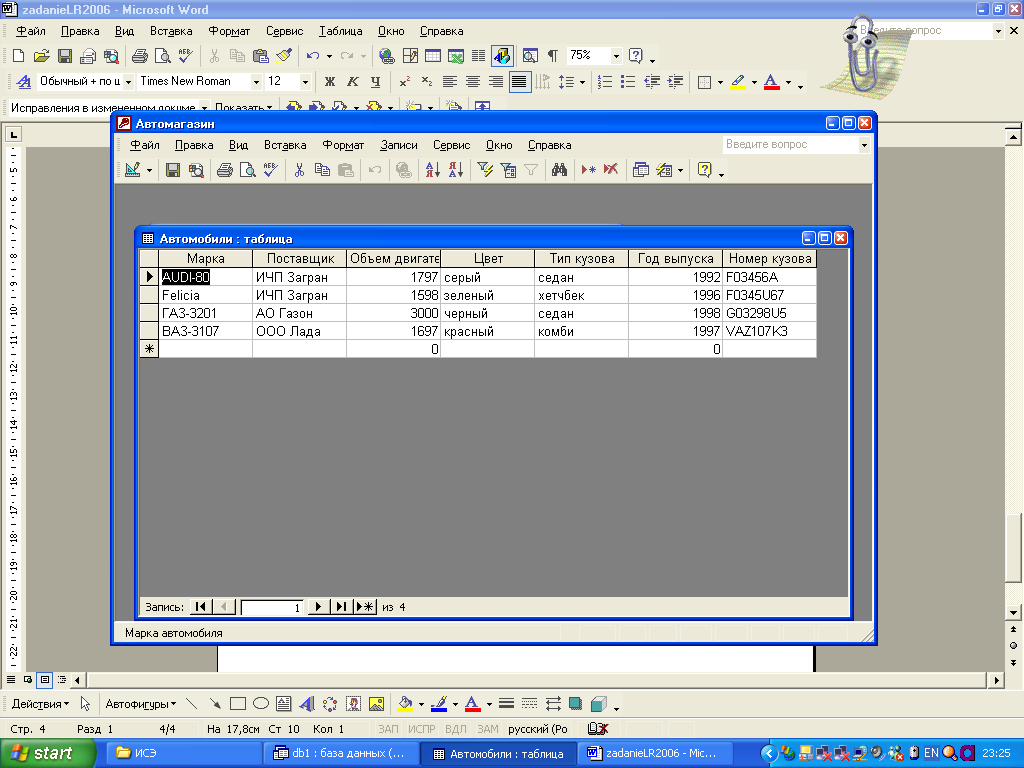Click Insert Table icon in Word toolbar
The width and height of the screenshot is (1024, 768).
click(x=432, y=56)
